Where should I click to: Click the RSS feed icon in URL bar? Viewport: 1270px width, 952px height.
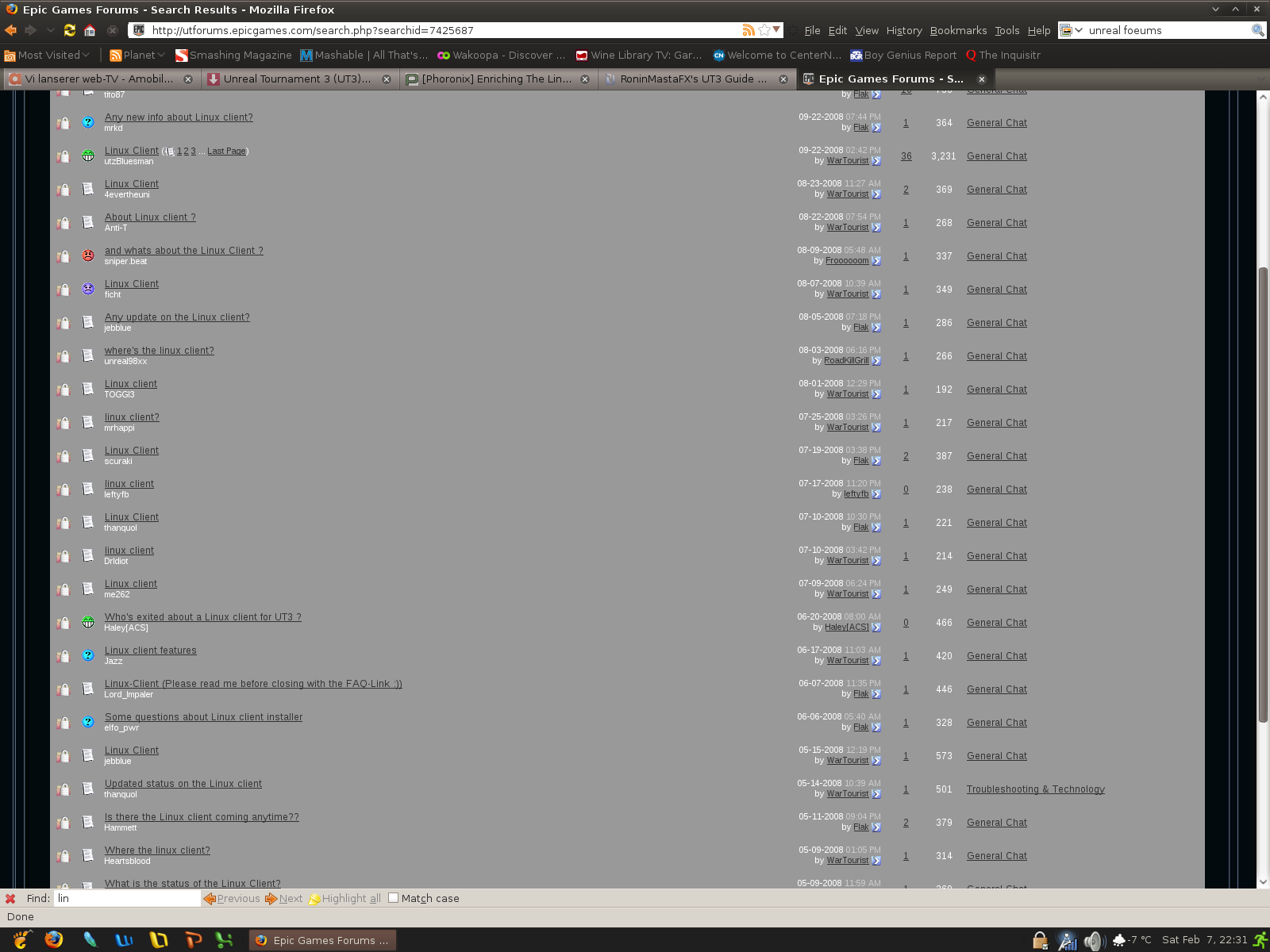[x=749, y=30]
